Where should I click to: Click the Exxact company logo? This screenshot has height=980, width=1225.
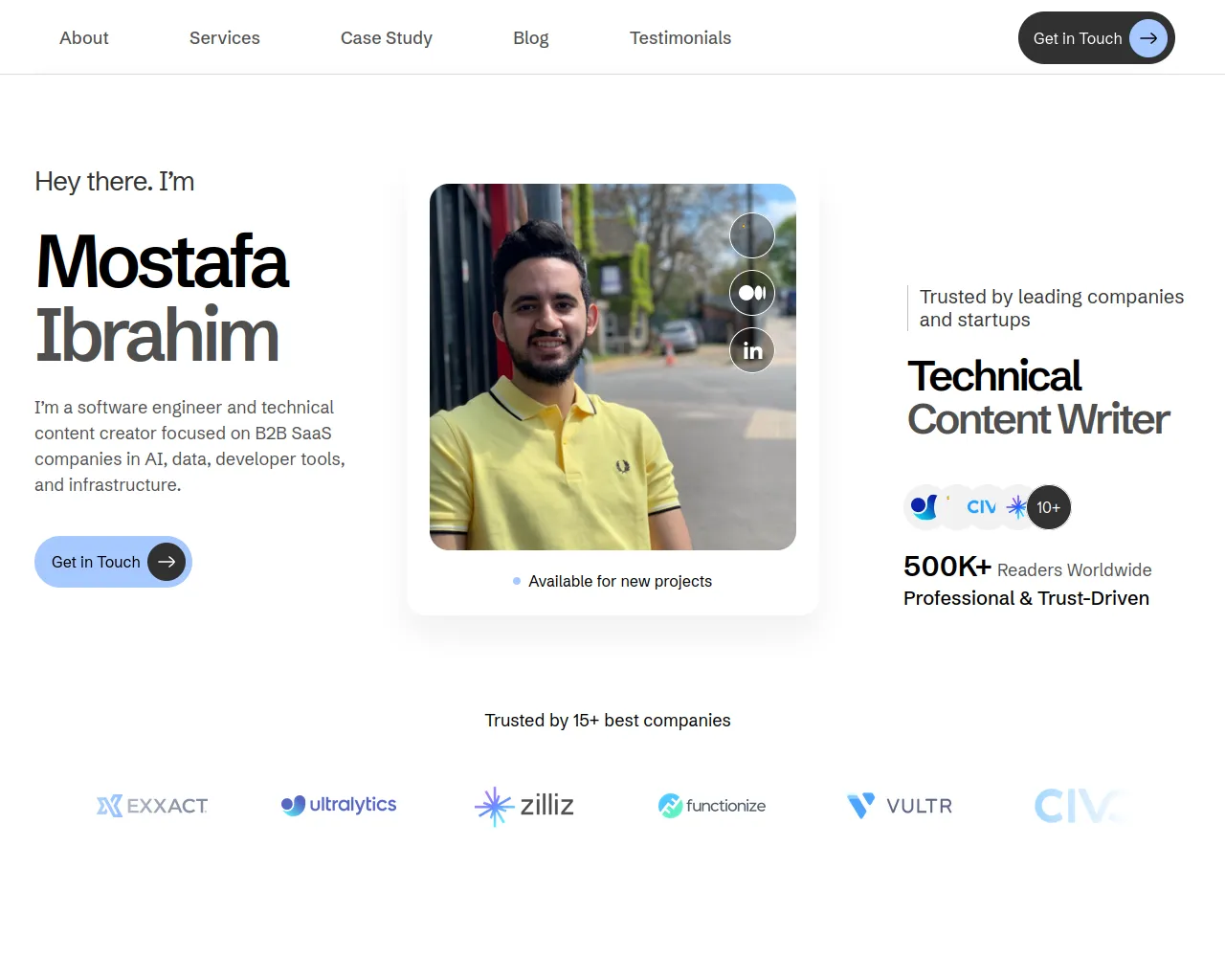tap(152, 806)
